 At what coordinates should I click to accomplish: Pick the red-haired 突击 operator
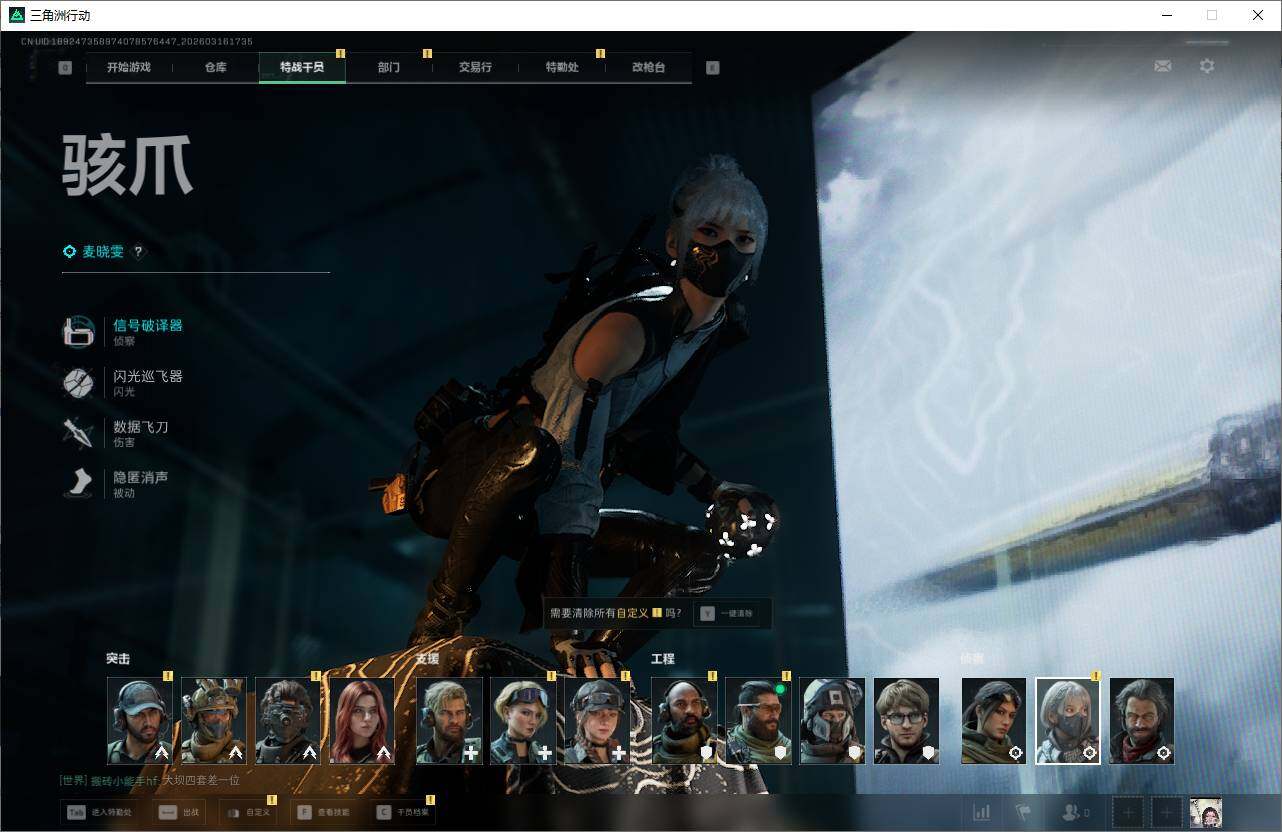click(x=362, y=721)
